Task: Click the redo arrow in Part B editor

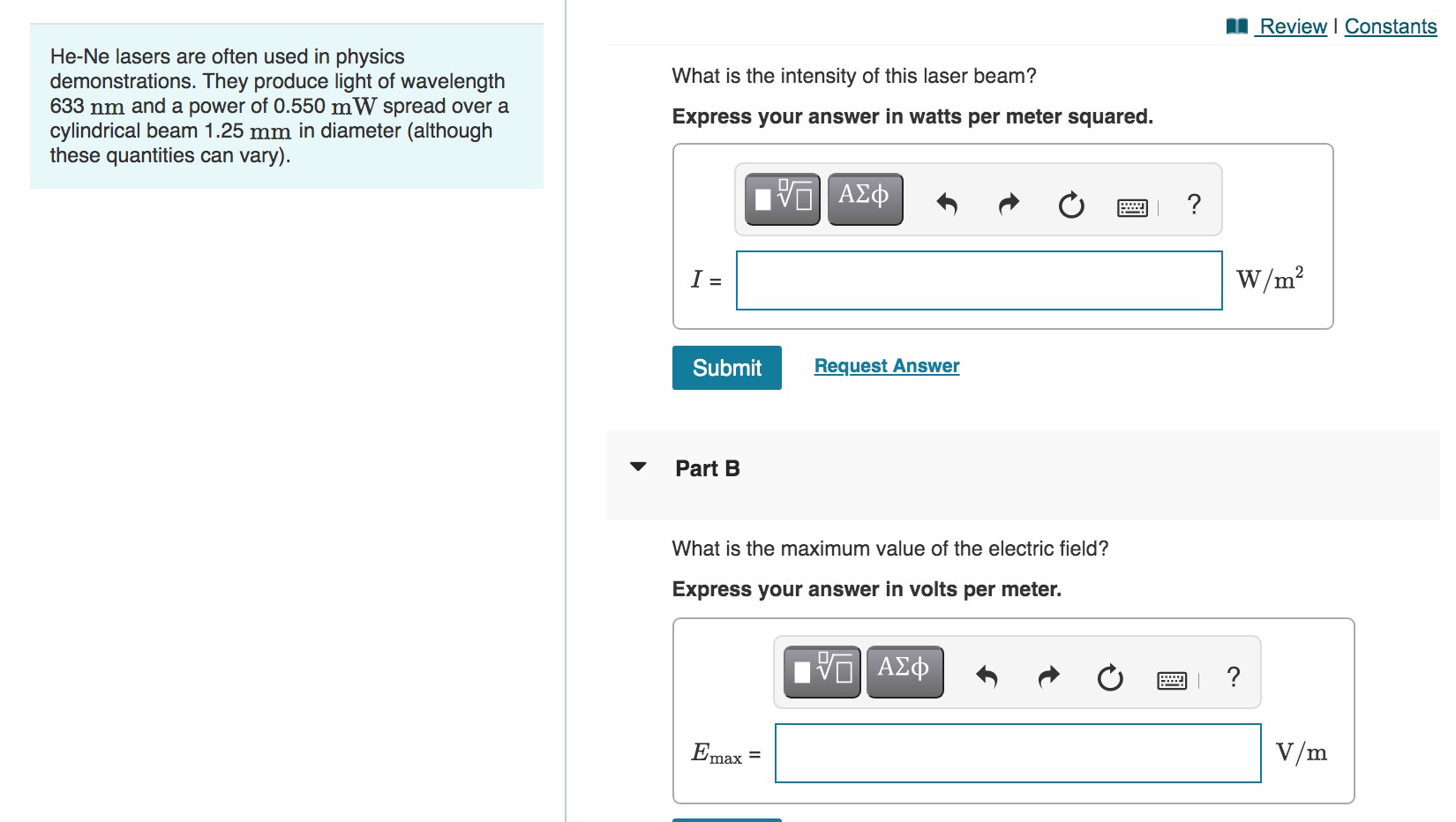Action: [1047, 674]
